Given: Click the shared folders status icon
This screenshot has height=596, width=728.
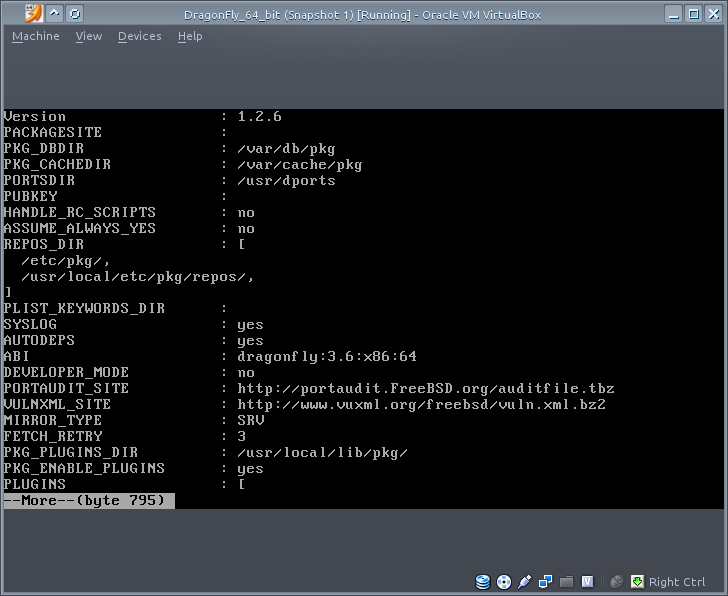Looking at the screenshot, I should tap(566, 582).
